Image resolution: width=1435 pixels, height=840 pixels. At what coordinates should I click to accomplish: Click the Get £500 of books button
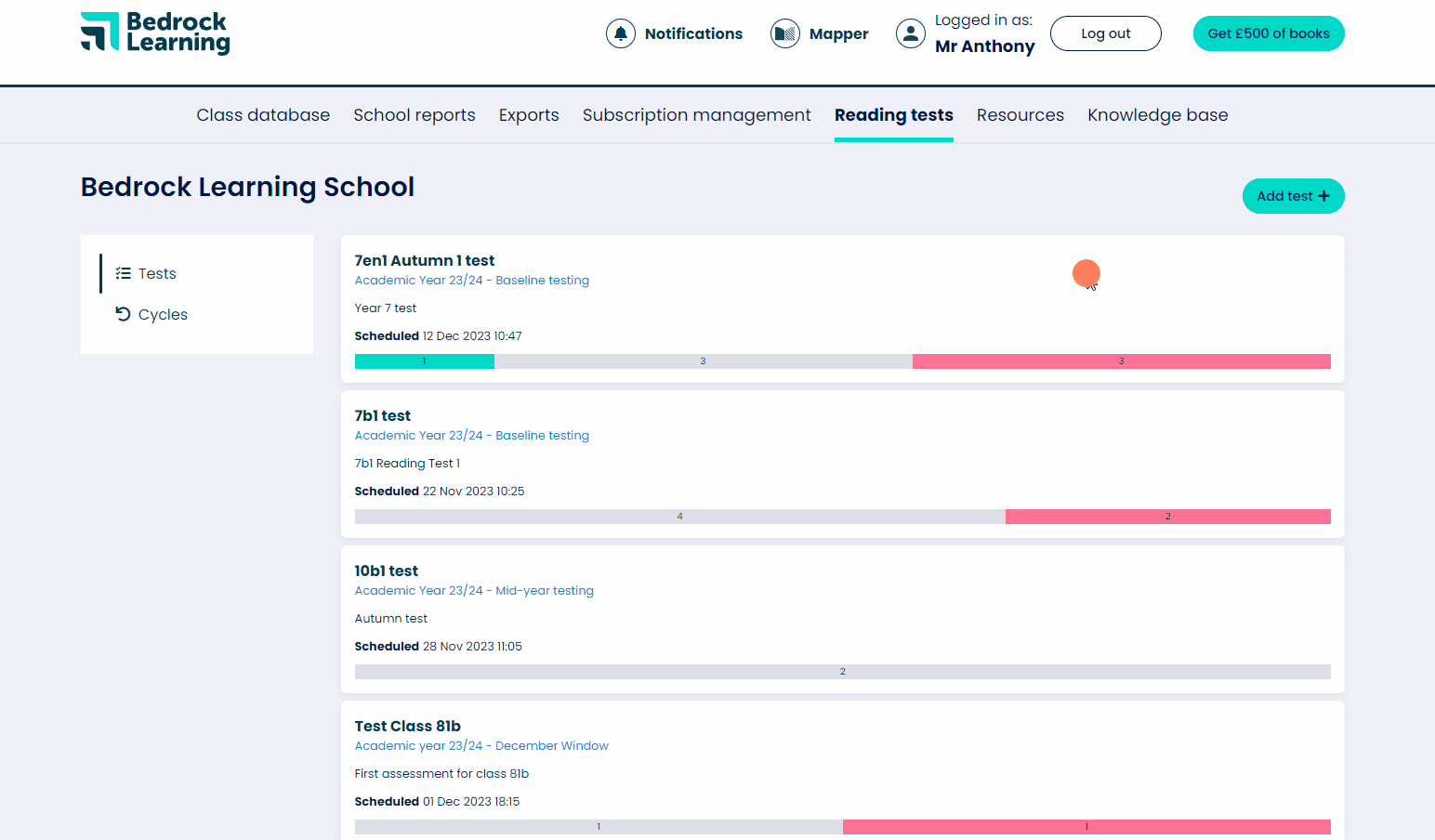click(x=1268, y=33)
